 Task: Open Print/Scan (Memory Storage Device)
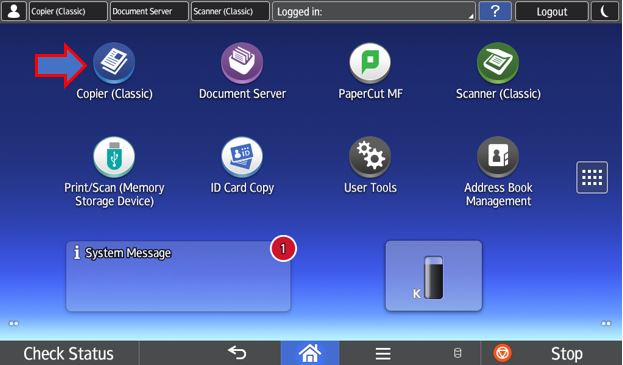tap(114, 157)
